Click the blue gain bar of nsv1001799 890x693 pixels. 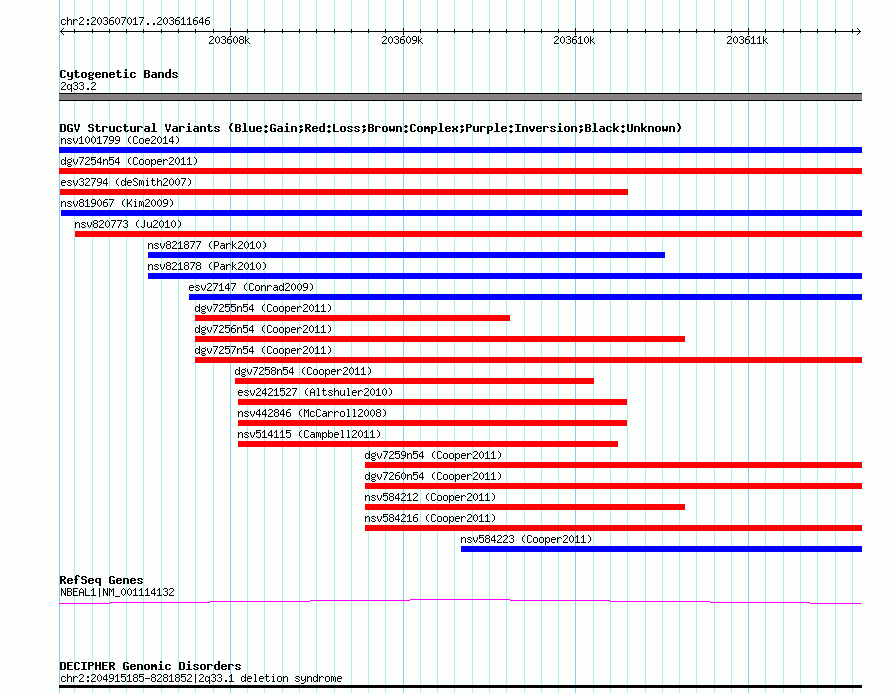pos(460,150)
